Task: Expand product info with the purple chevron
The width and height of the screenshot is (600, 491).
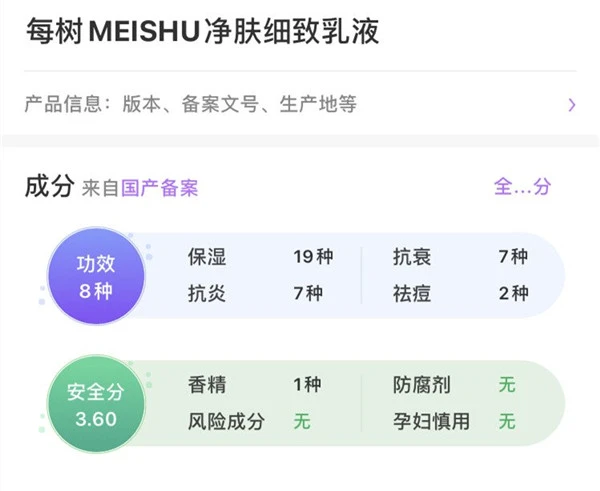Action: [x=571, y=104]
